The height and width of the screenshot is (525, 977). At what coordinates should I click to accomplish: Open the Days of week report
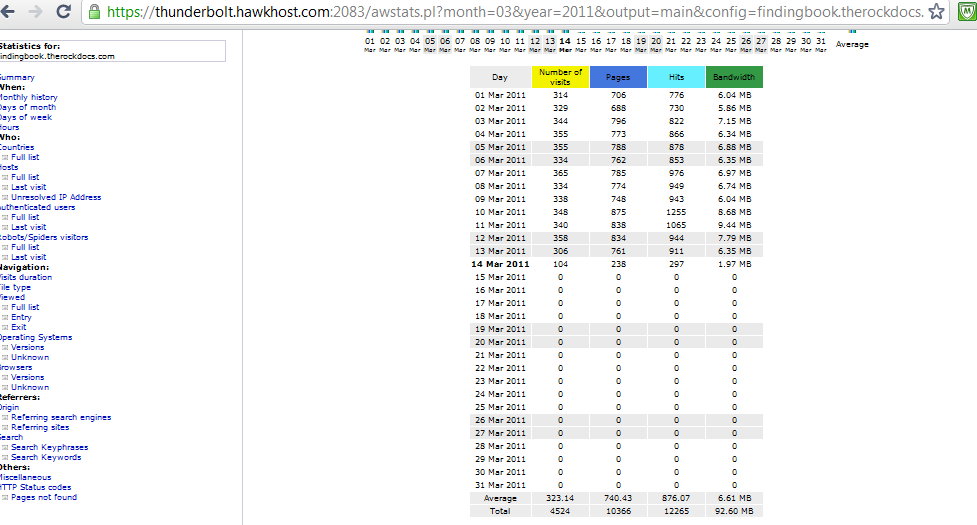25,117
